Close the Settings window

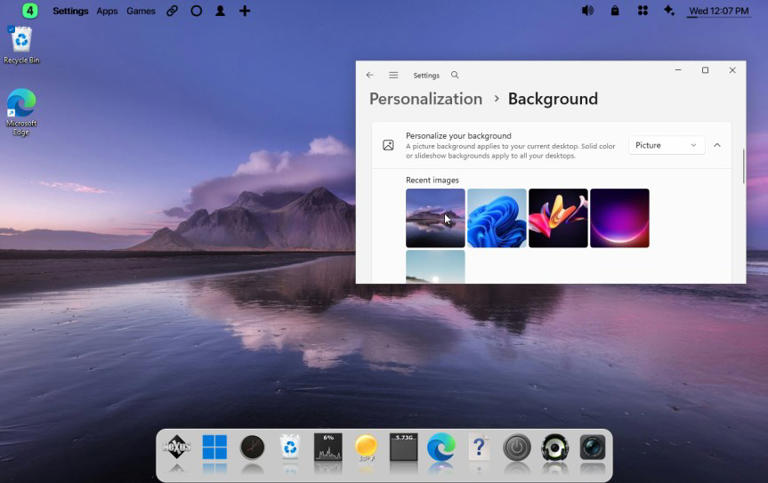click(732, 70)
